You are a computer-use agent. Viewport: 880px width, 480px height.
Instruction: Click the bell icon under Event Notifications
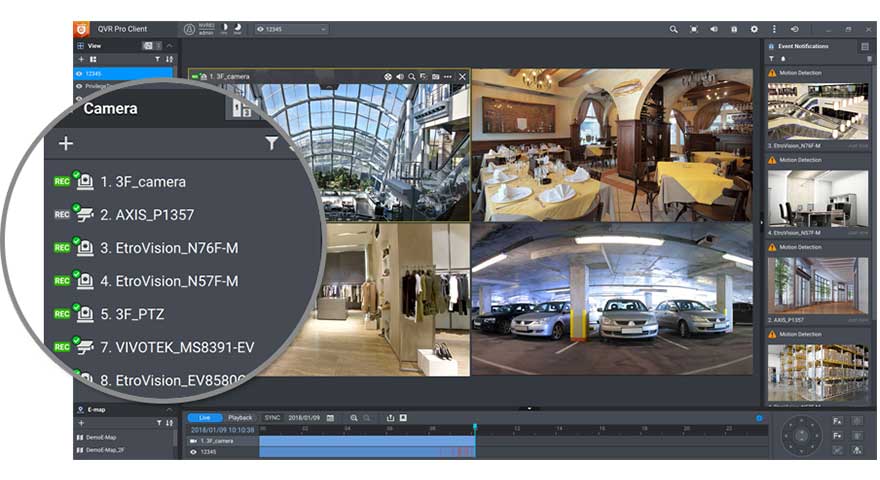783,58
